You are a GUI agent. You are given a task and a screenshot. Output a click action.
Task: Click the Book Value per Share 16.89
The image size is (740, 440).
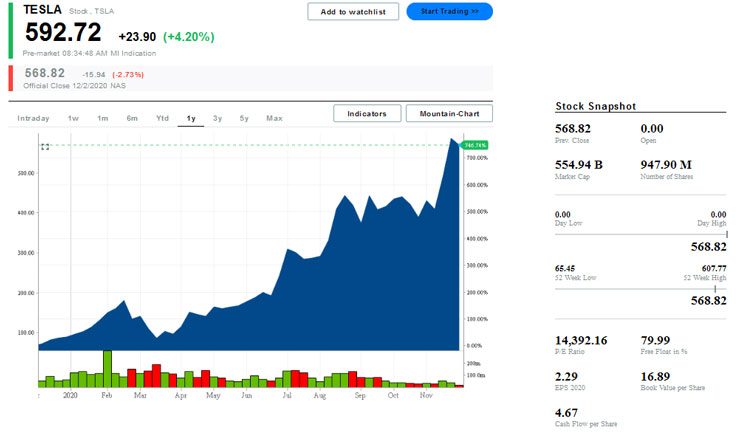point(655,377)
